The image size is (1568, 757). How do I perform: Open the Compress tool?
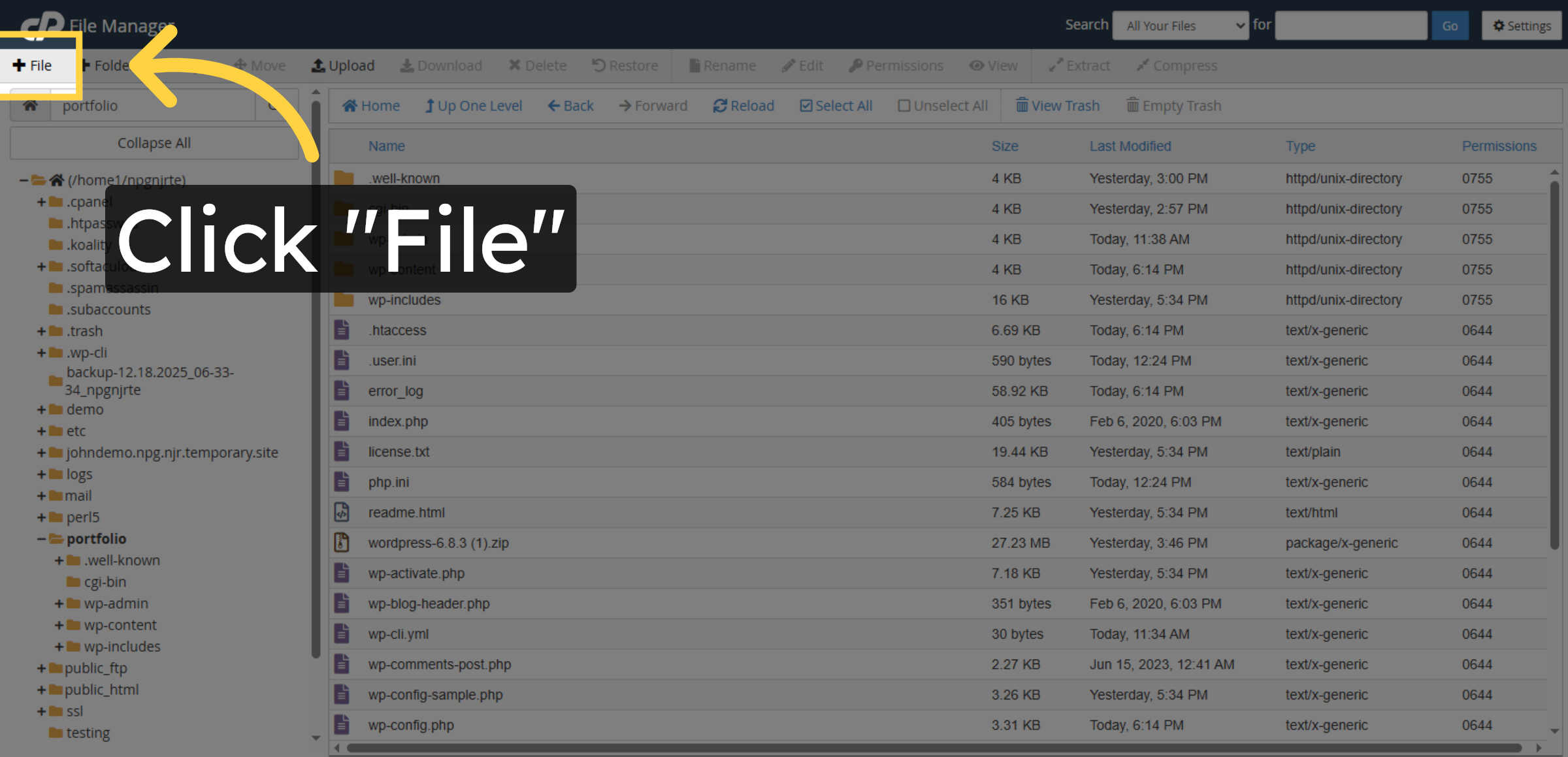(1177, 65)
